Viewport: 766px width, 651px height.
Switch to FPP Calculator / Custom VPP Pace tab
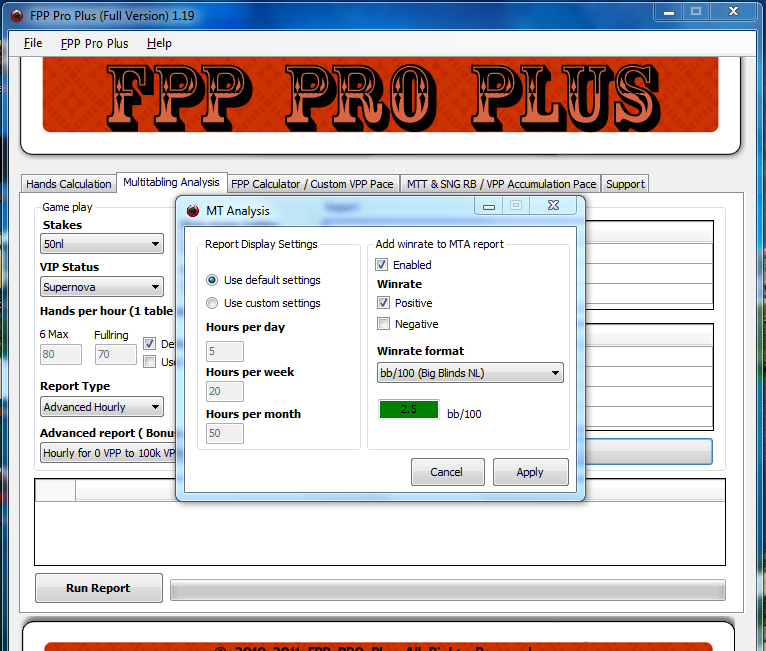(312, 184)
